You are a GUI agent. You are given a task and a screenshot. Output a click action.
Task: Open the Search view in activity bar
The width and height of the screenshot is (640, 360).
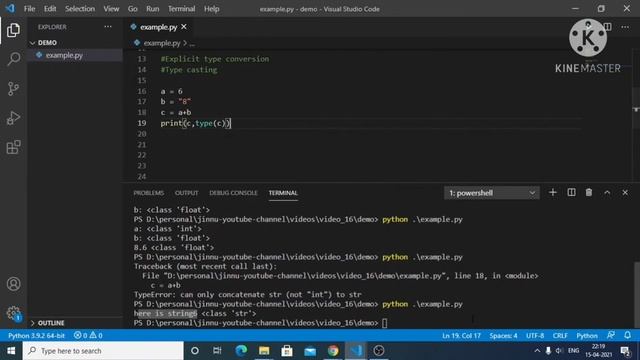pos(13,59)
